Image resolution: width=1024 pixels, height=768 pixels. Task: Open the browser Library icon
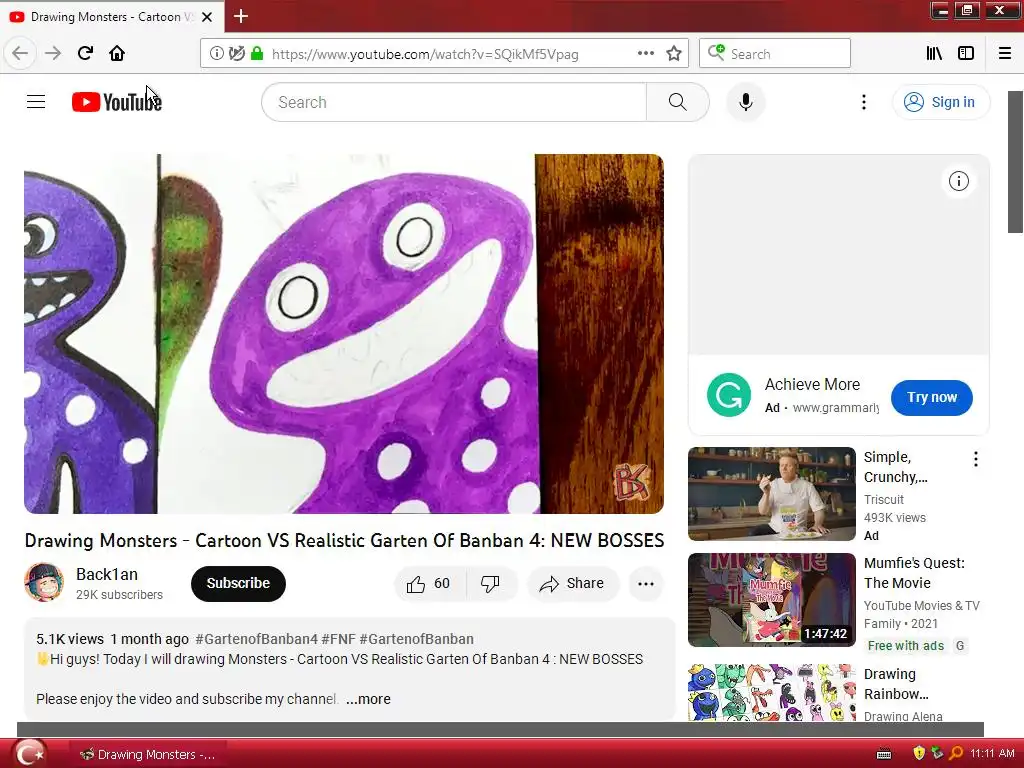[x=934, y=54]
